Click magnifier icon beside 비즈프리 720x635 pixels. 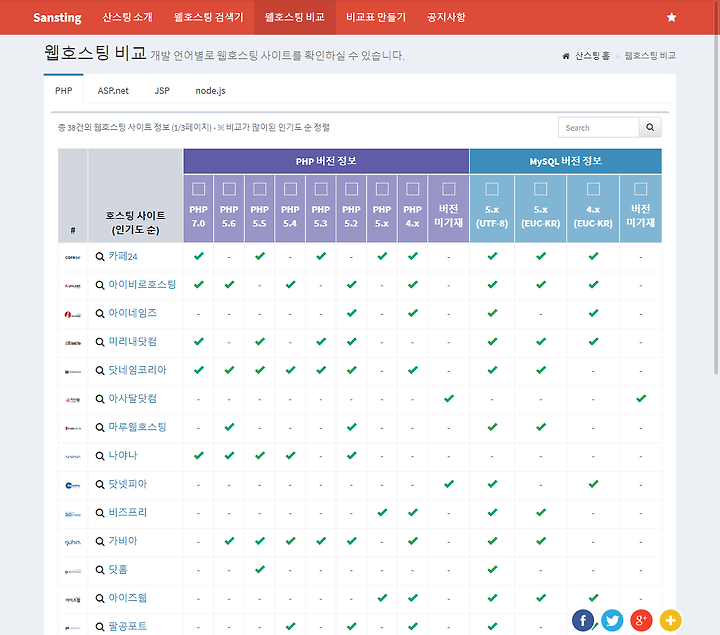100,513
